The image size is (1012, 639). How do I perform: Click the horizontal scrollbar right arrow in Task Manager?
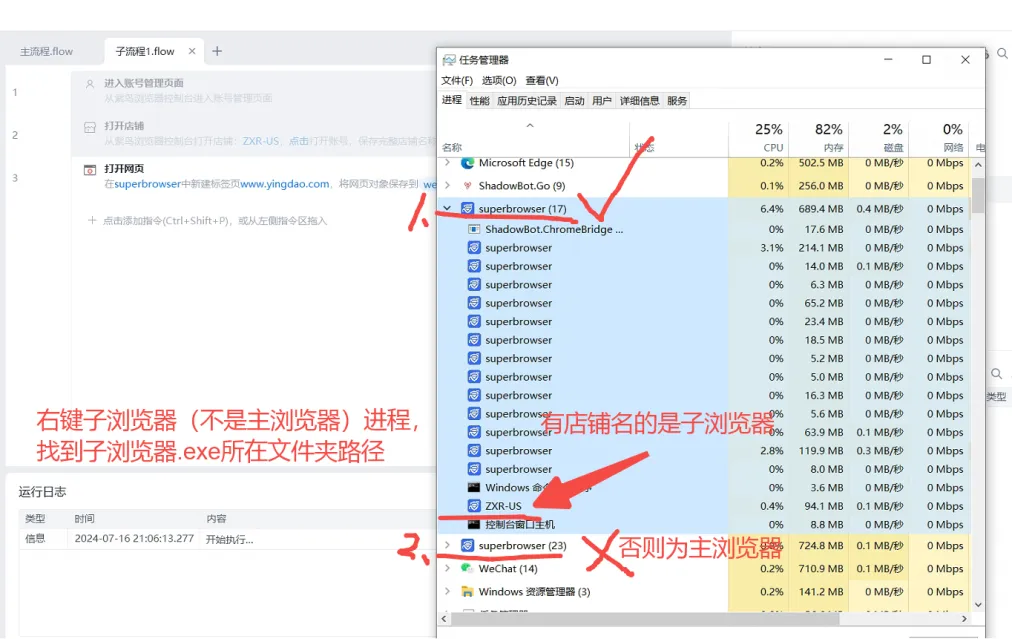(x=964, y=618)
